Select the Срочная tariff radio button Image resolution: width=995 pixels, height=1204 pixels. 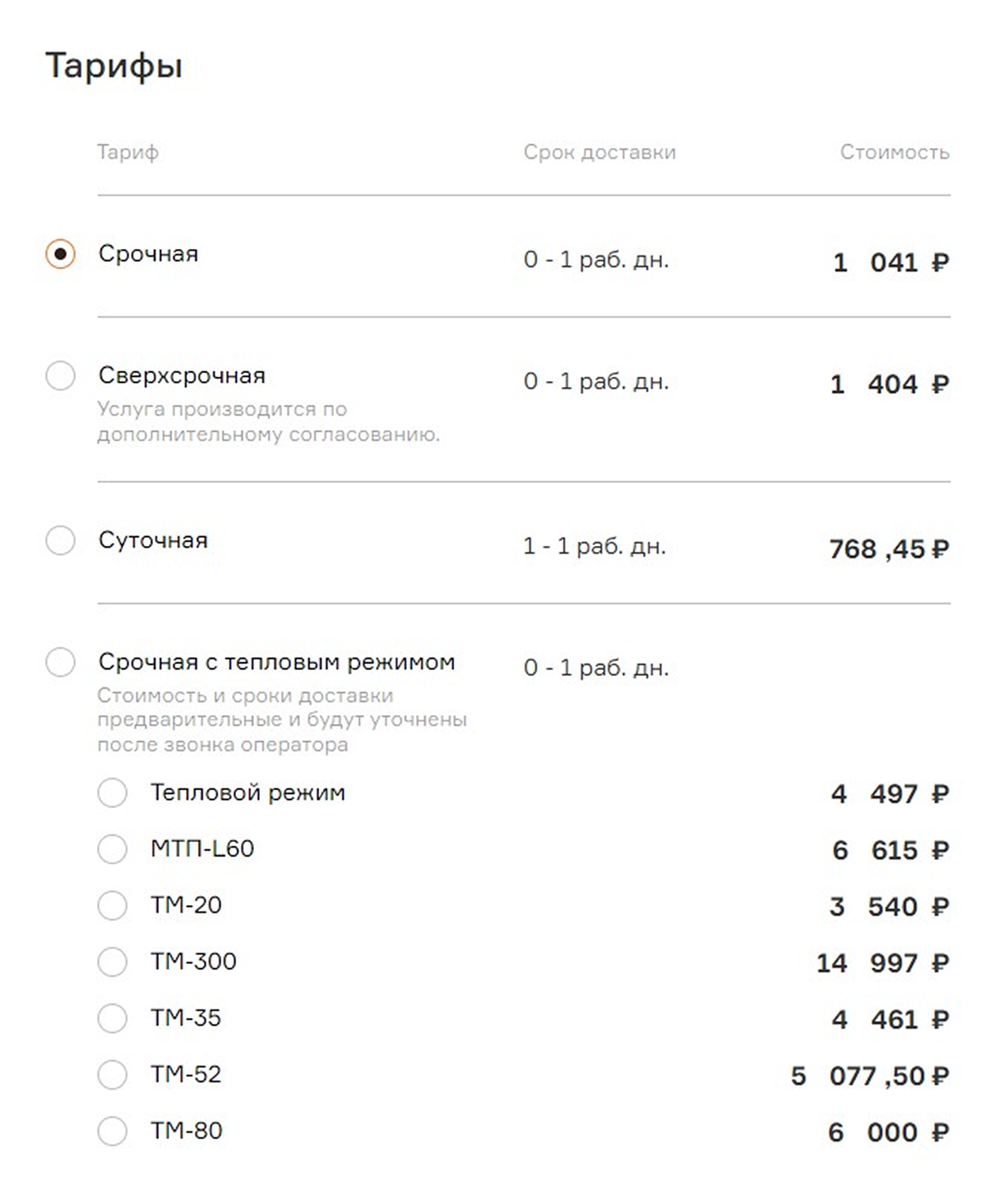pos(60,254)
